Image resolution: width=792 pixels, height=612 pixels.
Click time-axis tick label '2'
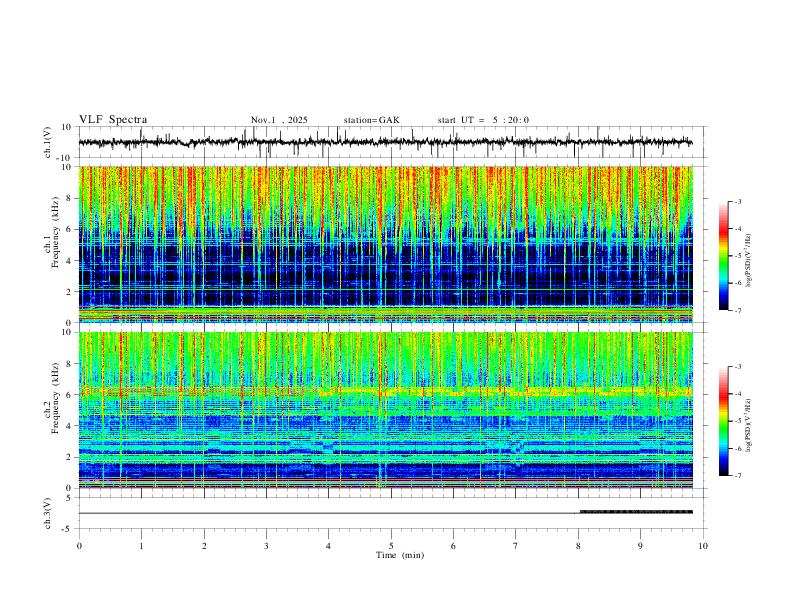pos(204,546)
